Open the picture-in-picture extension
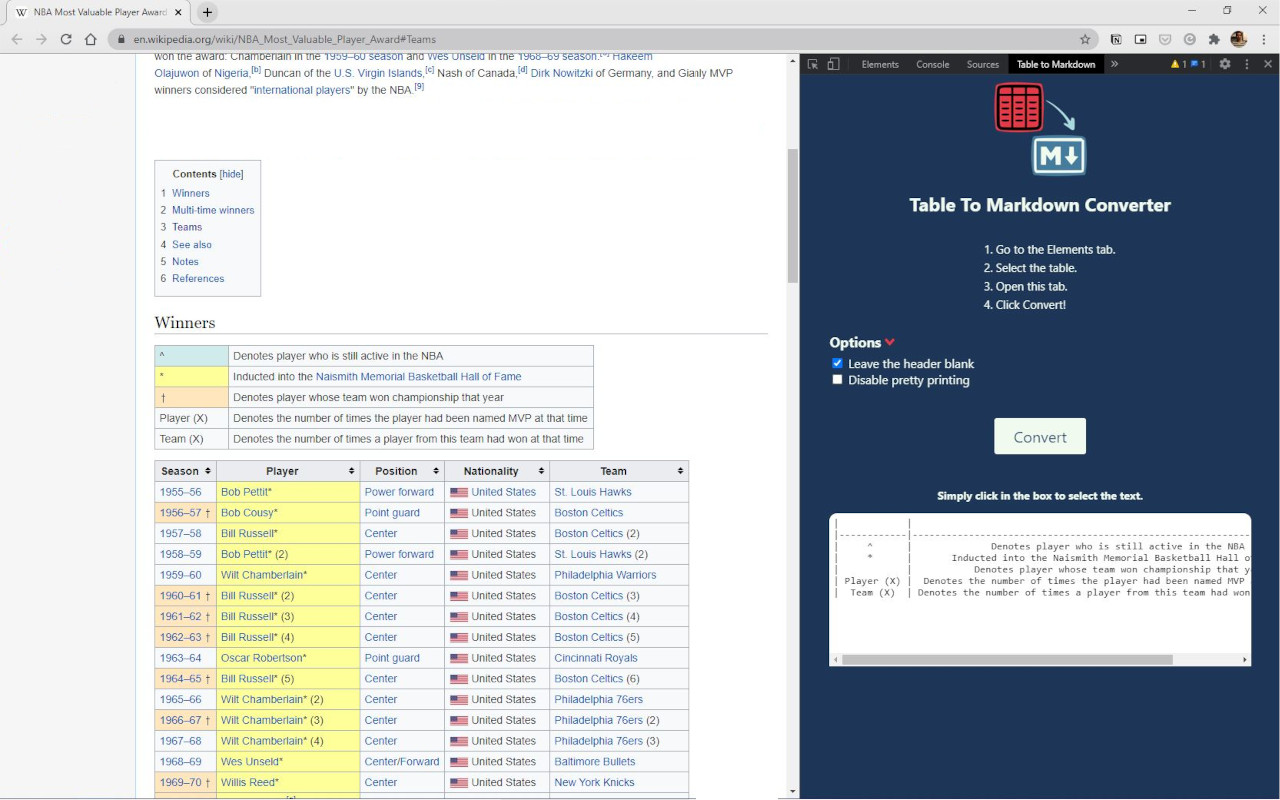 (1141, 39)
